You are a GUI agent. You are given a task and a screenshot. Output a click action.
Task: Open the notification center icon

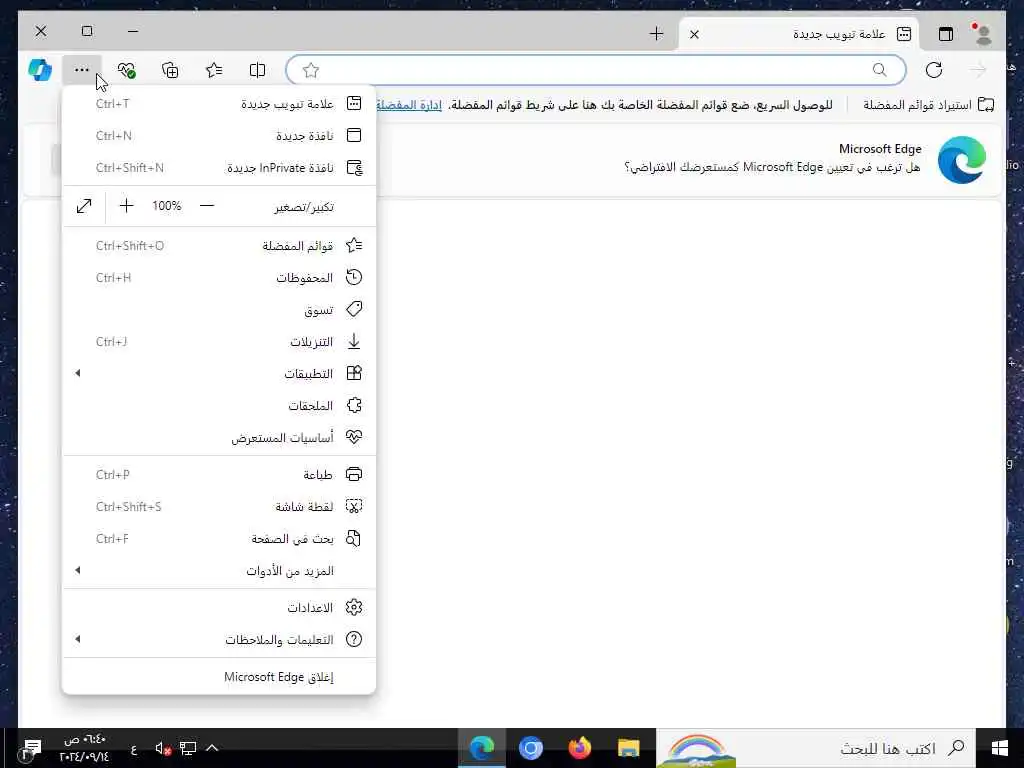(31, 748)
